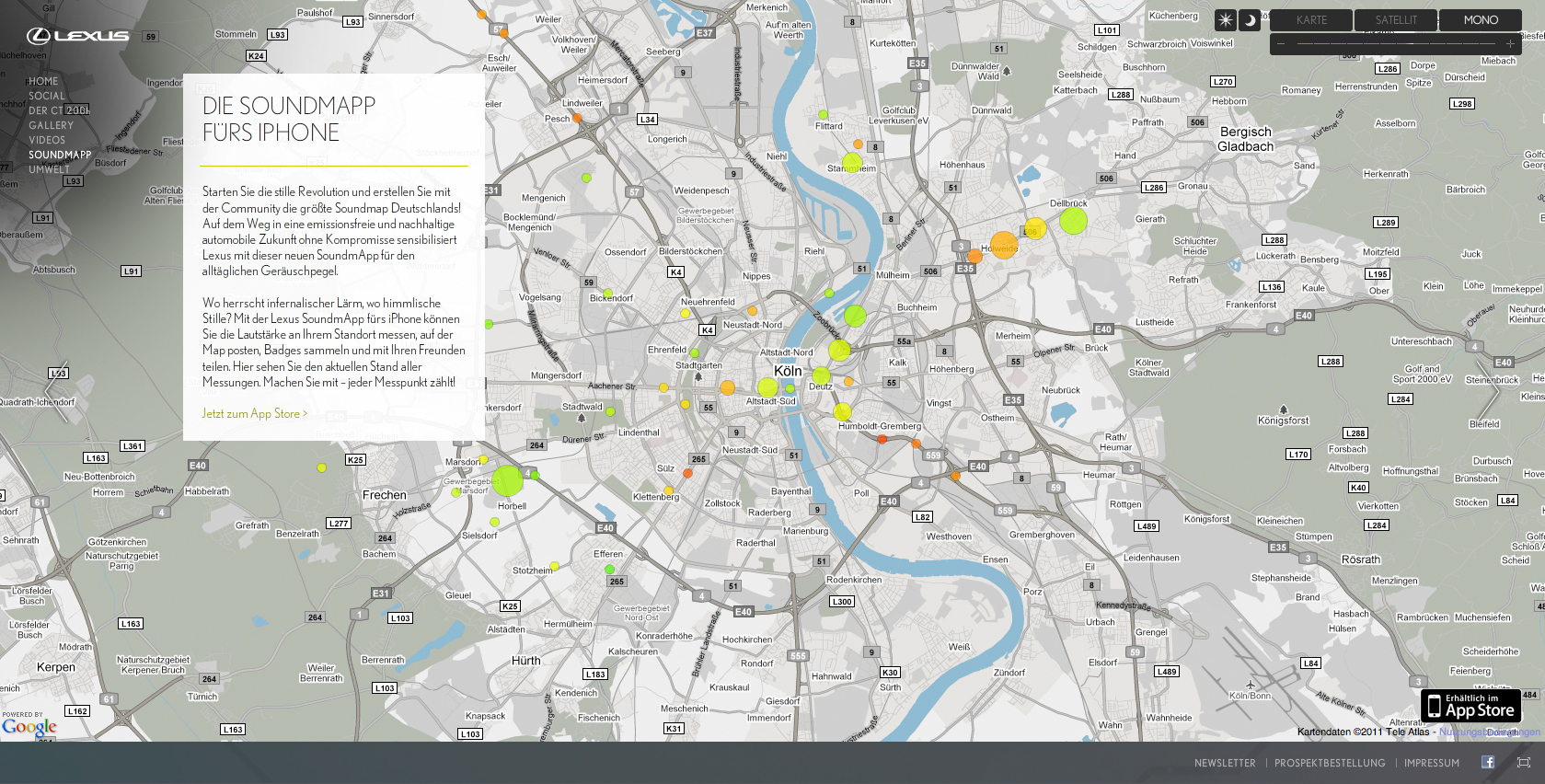1545x784 pixels.
Task: Select green sound marker near Flittard
Action: tap(823, 115)
